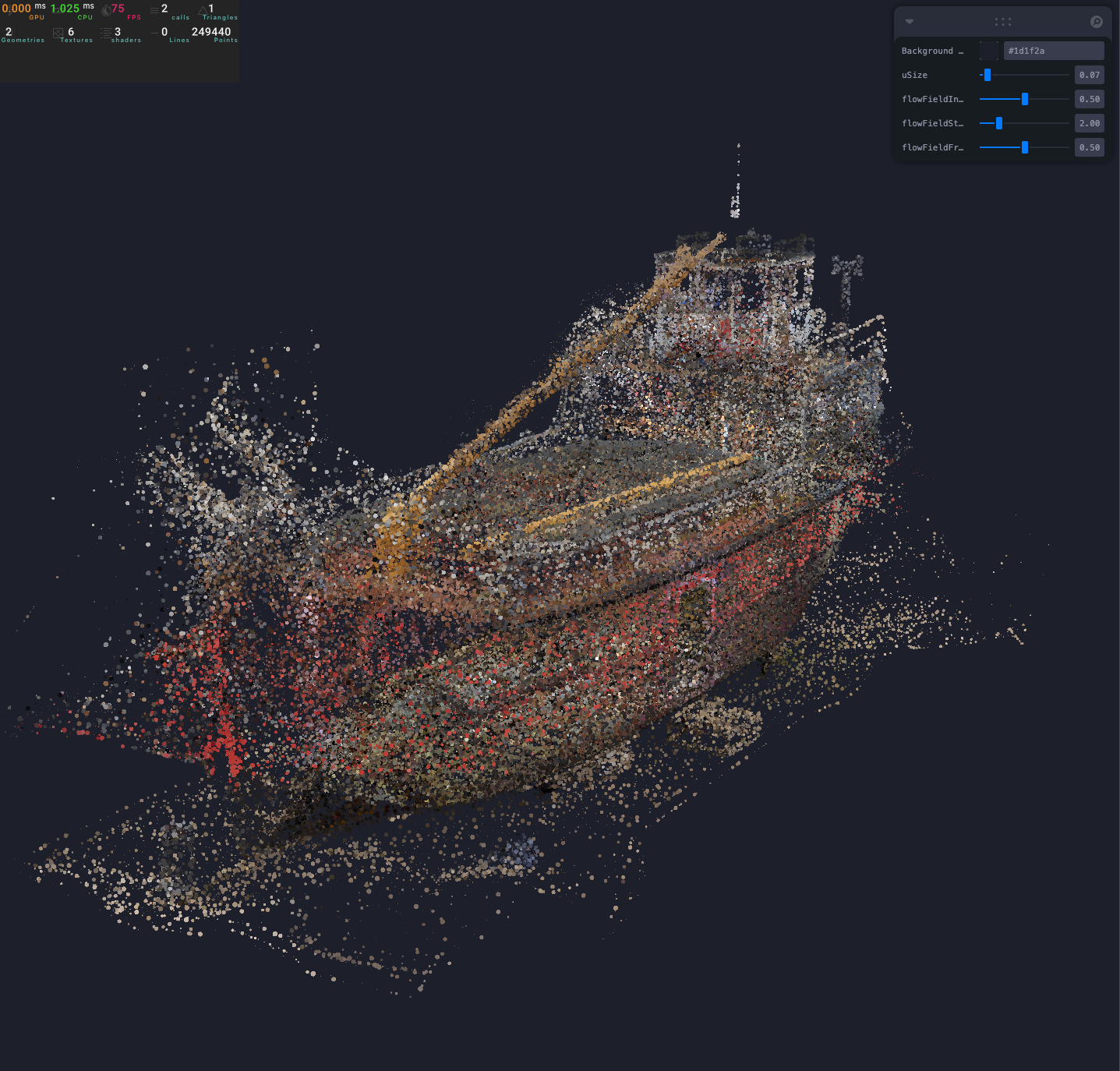Click the drag handle dots on the panel

pos(1002,22)
